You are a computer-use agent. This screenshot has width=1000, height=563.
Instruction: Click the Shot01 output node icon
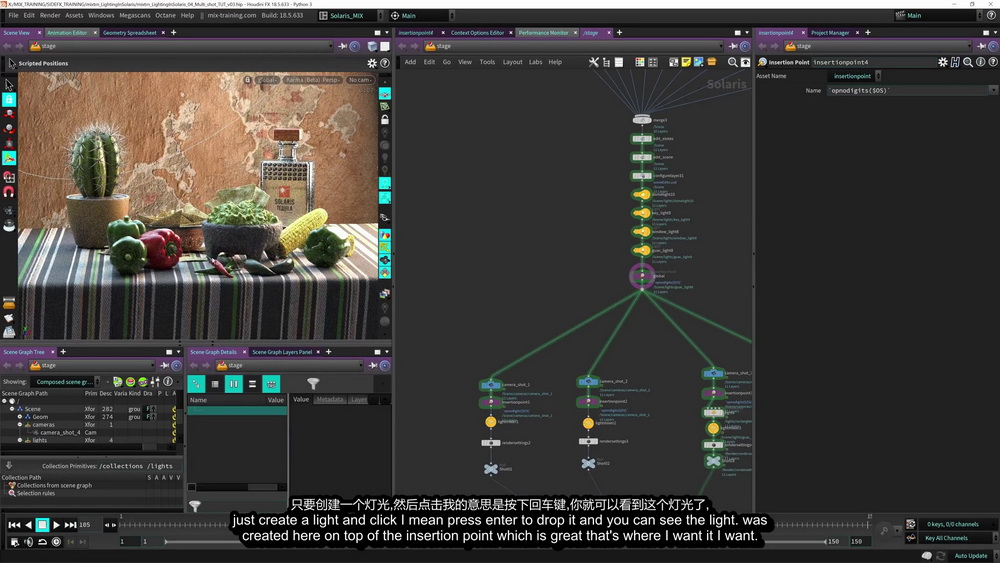490,469
